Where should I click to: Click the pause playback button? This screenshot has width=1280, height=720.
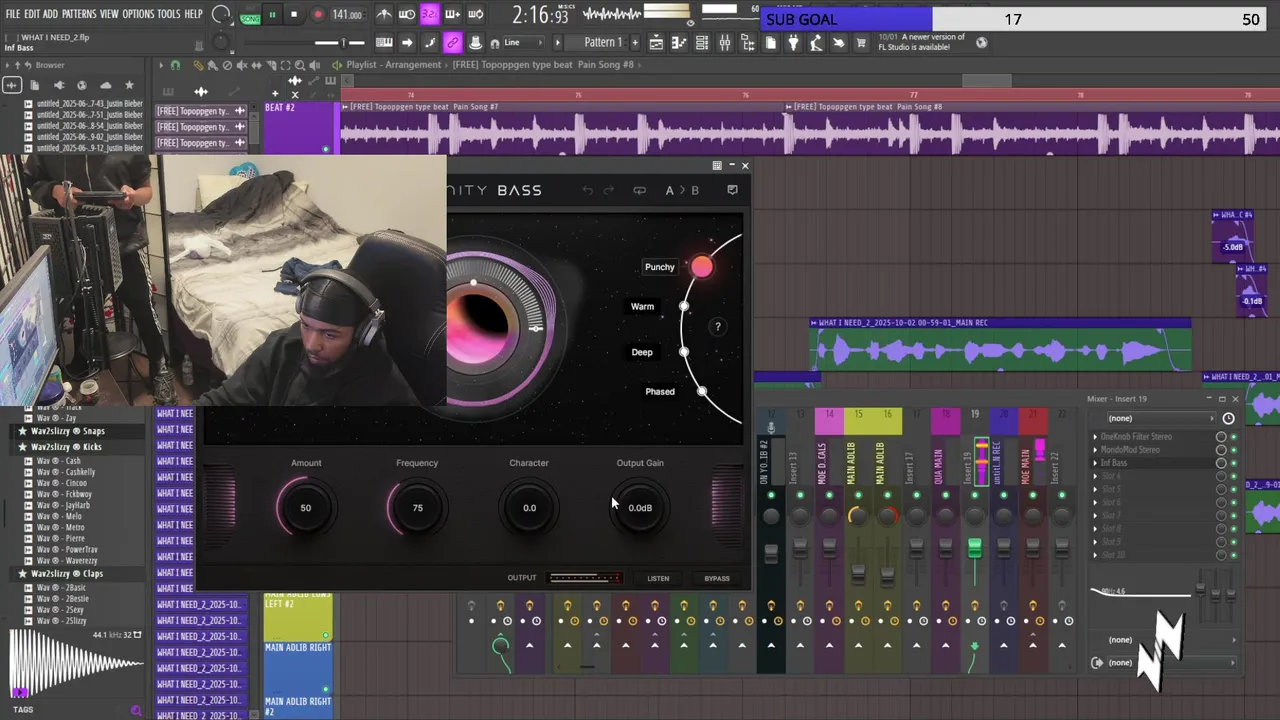point(271,15)
